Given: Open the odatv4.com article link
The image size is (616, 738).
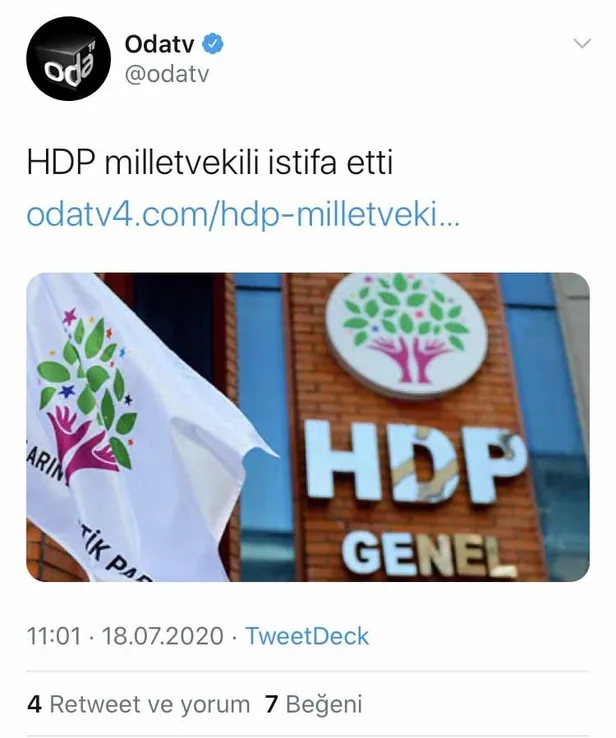Looking at the screenshot, I should (x=242, y=215).
